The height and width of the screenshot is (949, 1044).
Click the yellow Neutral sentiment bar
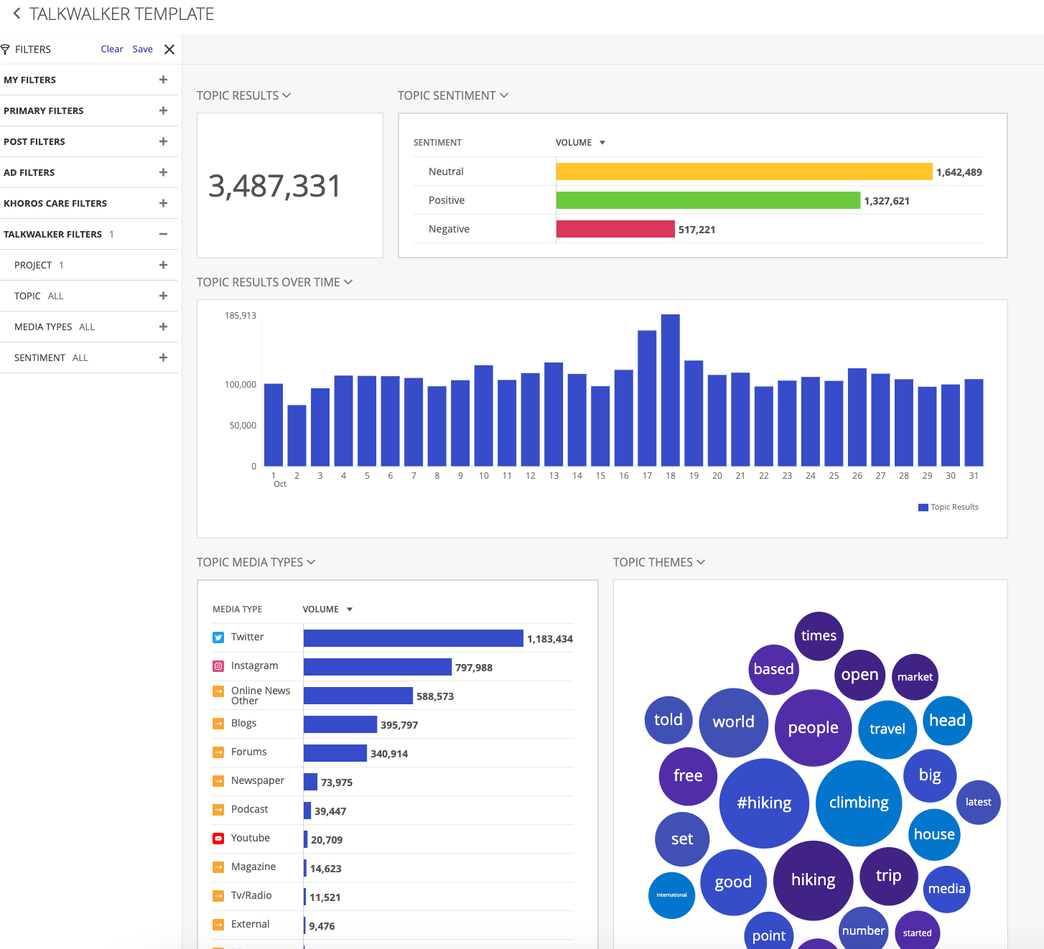[x=744, y=172]
